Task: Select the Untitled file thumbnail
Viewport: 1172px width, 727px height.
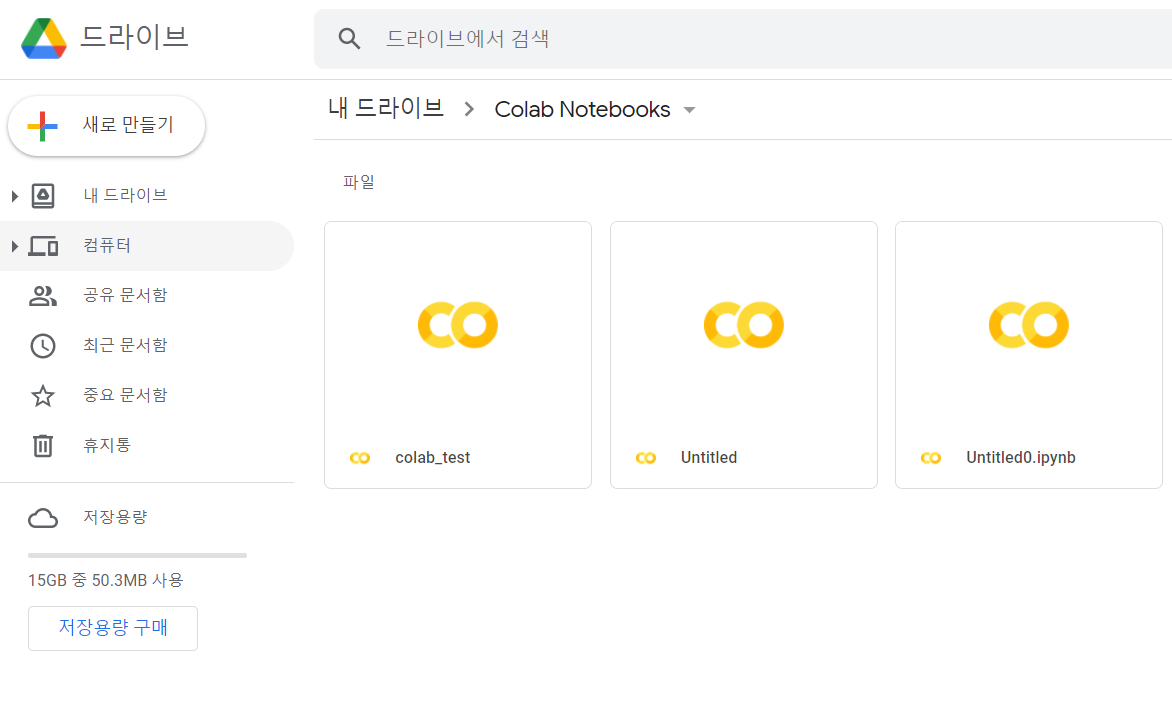Action: [x=744, y=325]
